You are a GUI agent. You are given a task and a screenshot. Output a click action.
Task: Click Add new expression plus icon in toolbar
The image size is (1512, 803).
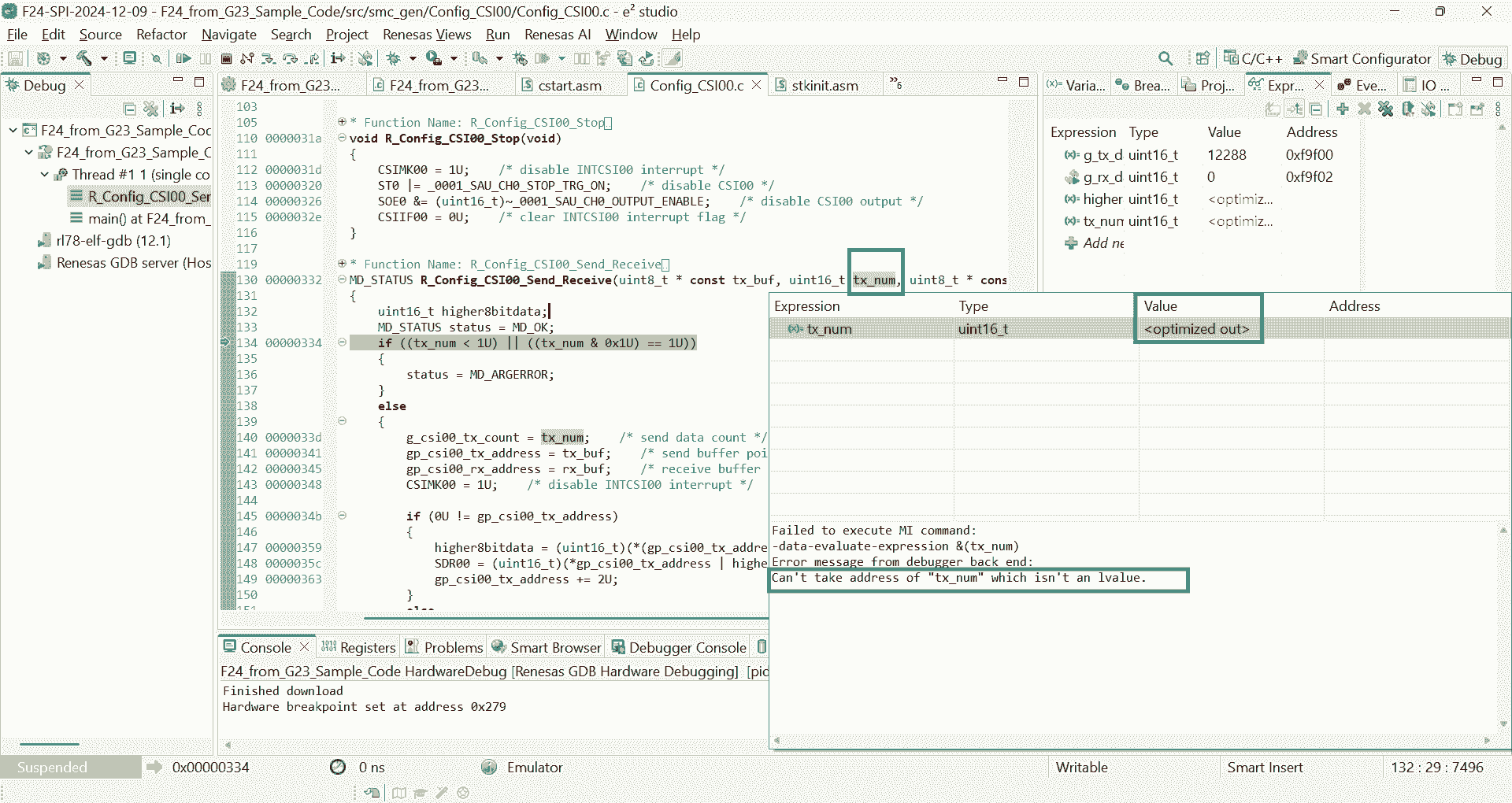(x=1343, y=109)
